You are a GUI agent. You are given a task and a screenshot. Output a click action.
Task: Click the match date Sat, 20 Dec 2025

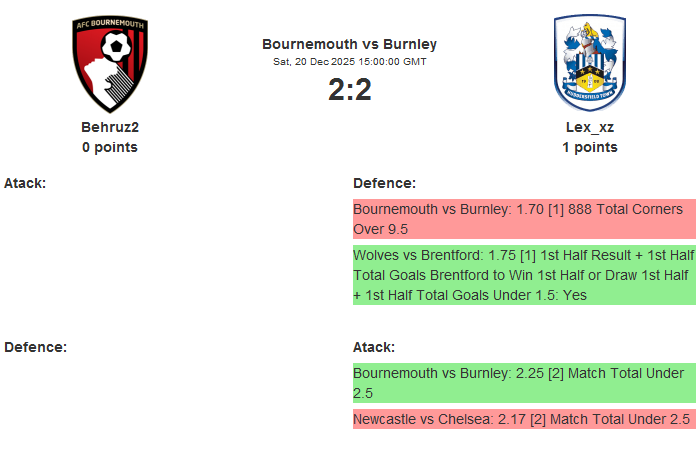[349, 61]
